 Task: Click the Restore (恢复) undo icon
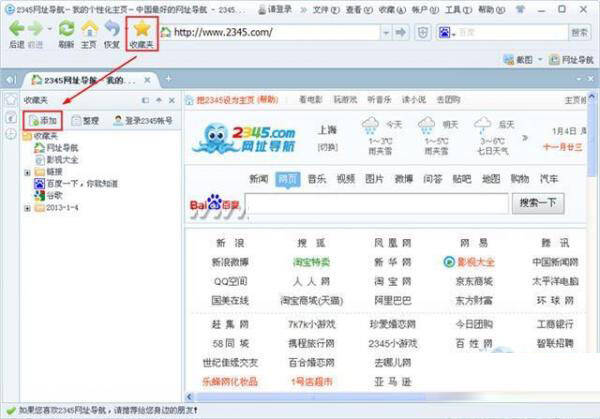[112, 29]
